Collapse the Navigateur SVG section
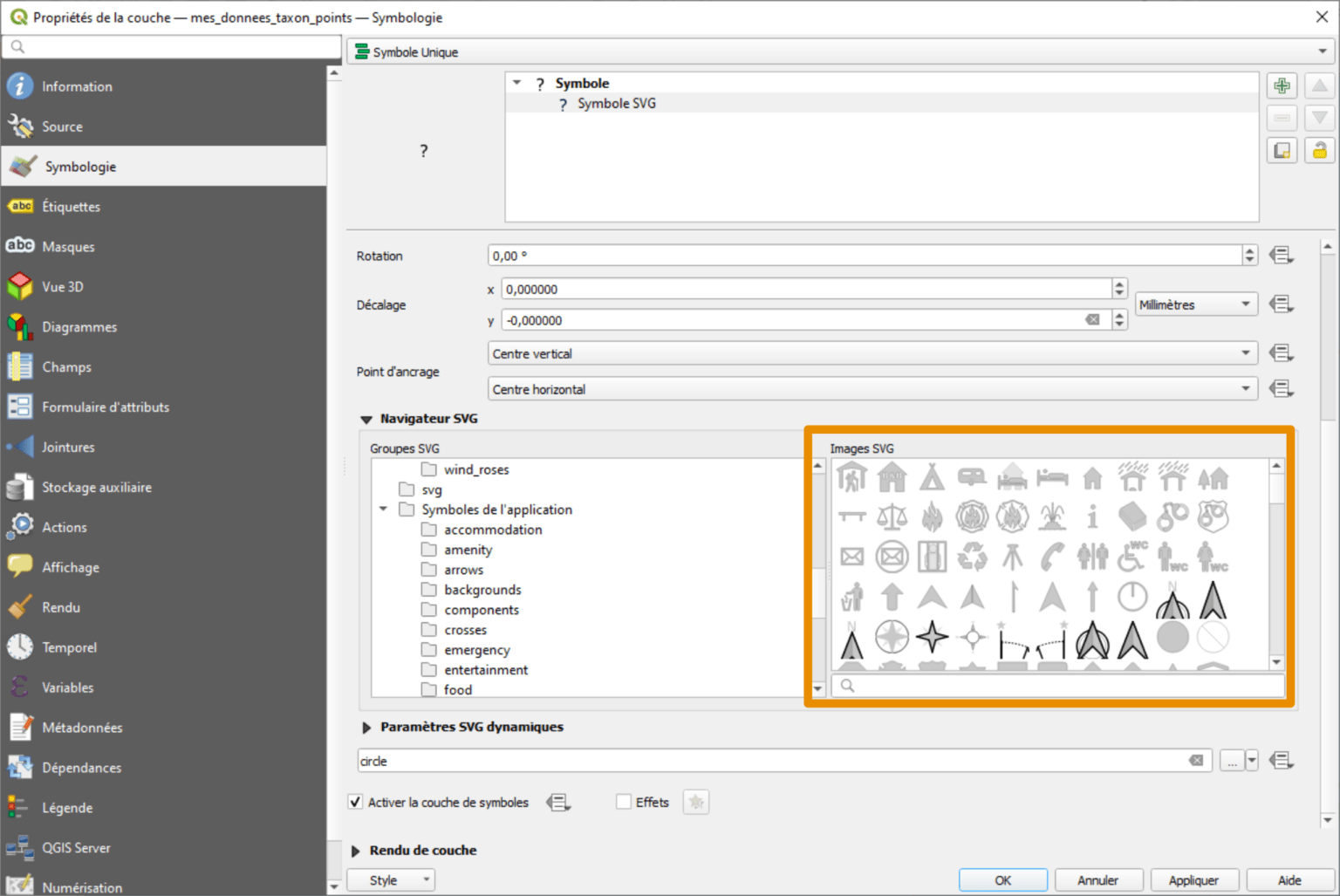The height and width of the screenshot is (896, 1340). click(366, 419)
